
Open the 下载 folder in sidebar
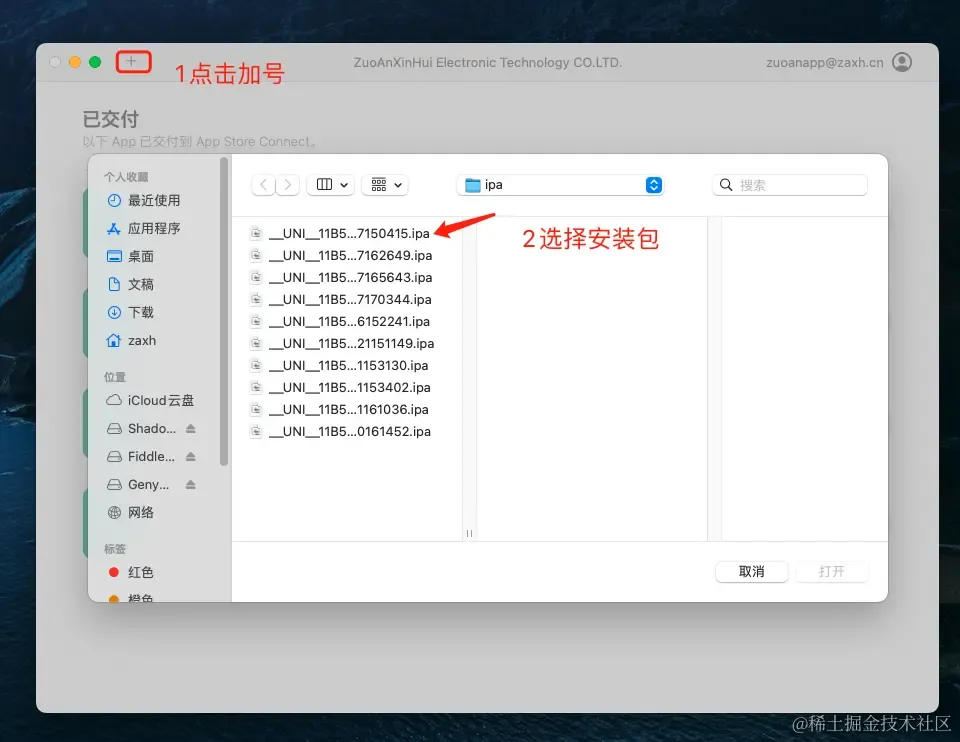coord(130,312)
